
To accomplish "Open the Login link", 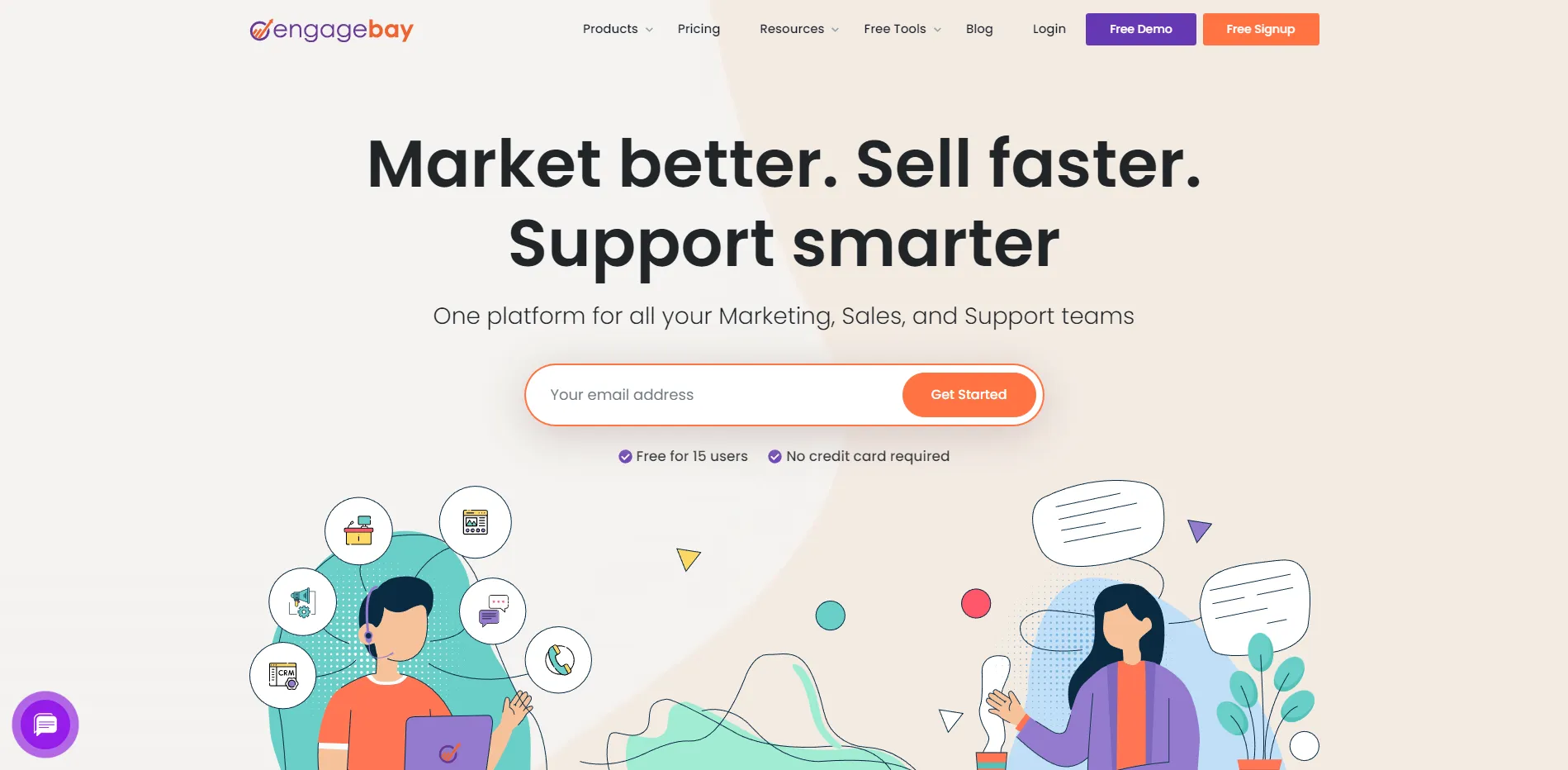I will coord(1049,29).
